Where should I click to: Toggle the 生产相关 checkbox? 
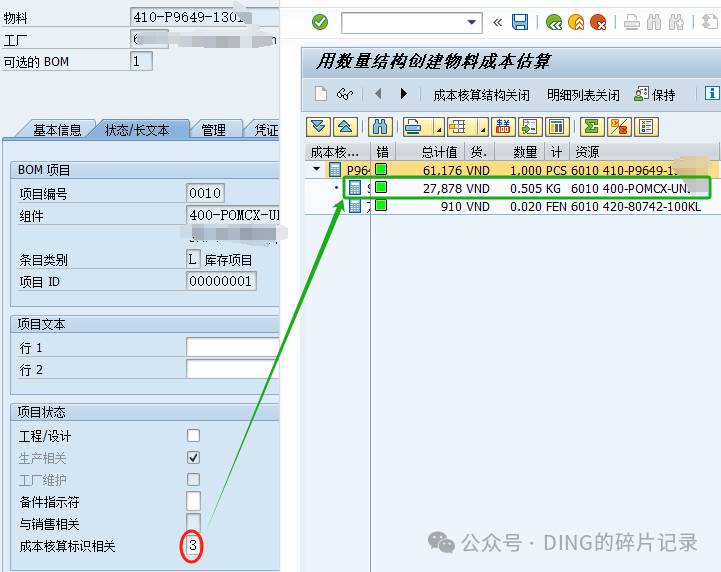pyautogui.click(x=194, y=458)
